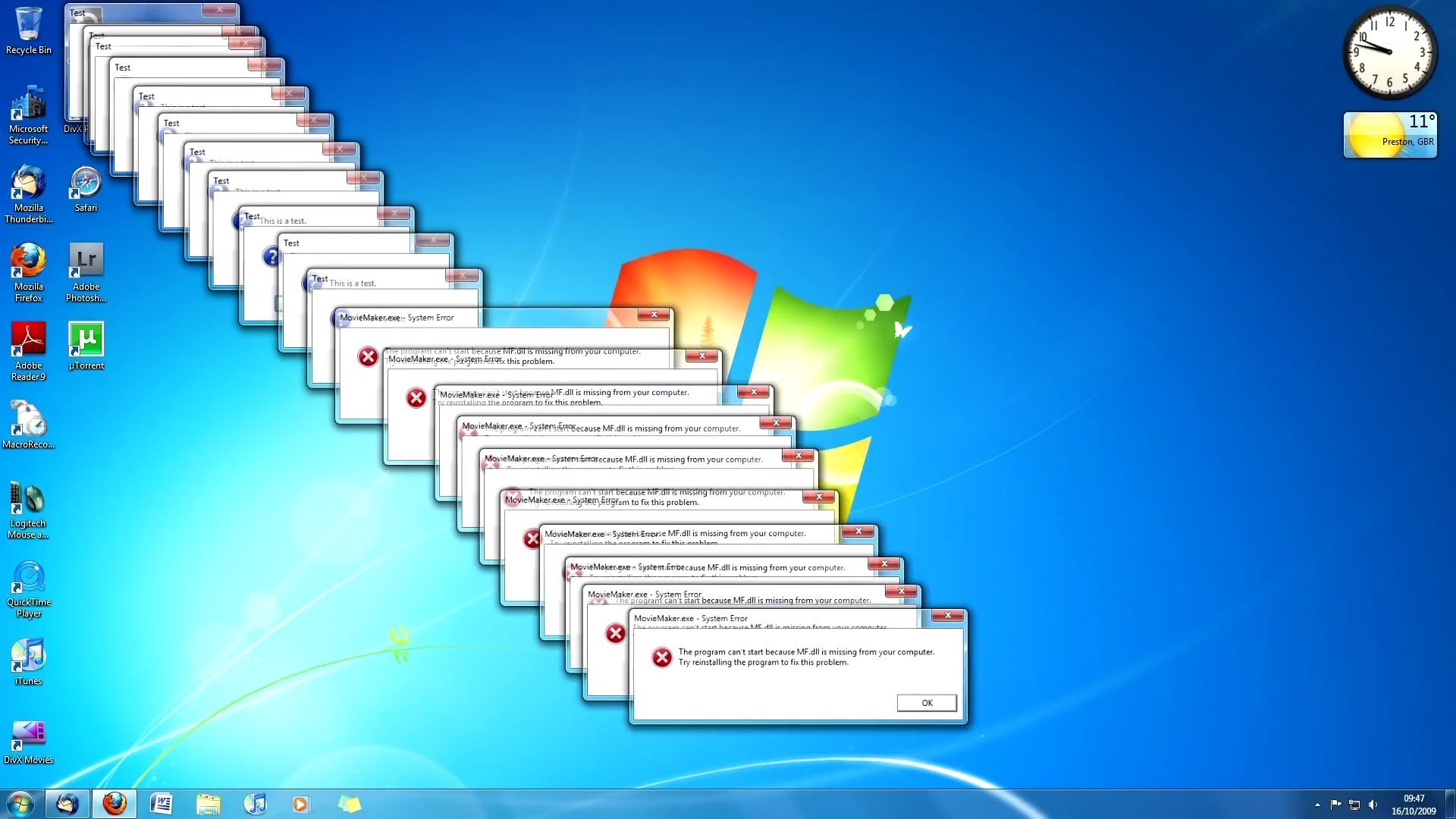Click OK in the frontmost MovieMaker error dialog
Viewport: 1456px width, 819px height.
(x=927, y=703)
